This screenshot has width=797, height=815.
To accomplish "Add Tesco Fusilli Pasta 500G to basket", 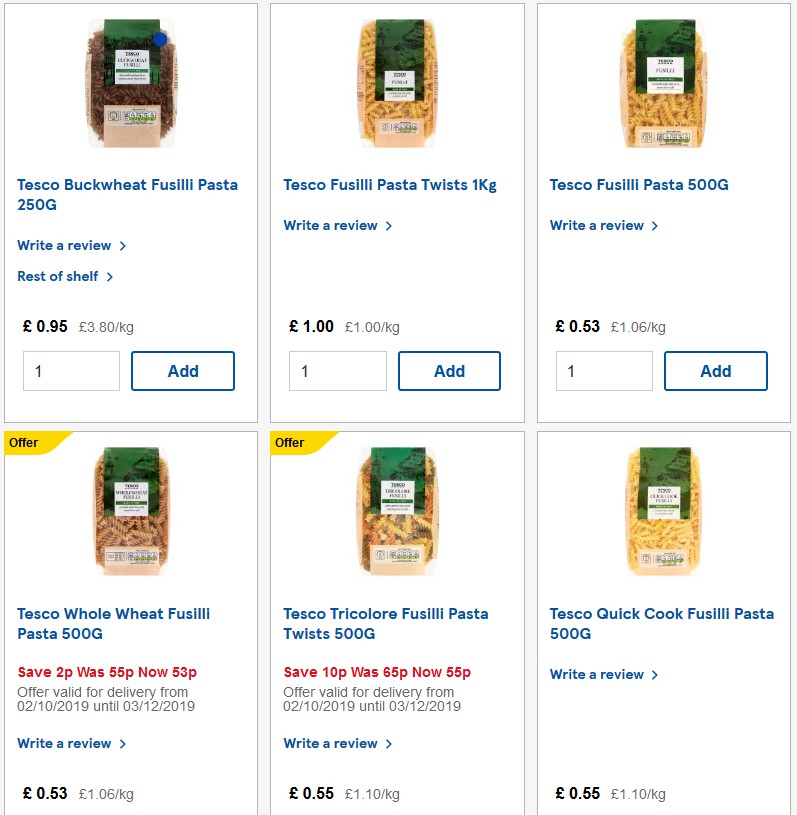I will pos(716,370).
